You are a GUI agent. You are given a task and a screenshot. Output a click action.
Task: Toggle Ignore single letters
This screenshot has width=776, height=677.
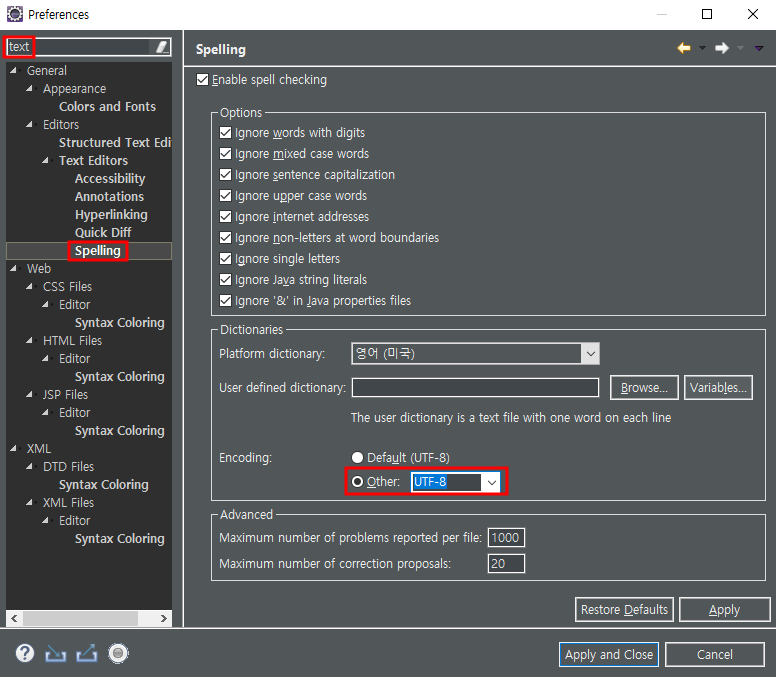coord(225,259)
